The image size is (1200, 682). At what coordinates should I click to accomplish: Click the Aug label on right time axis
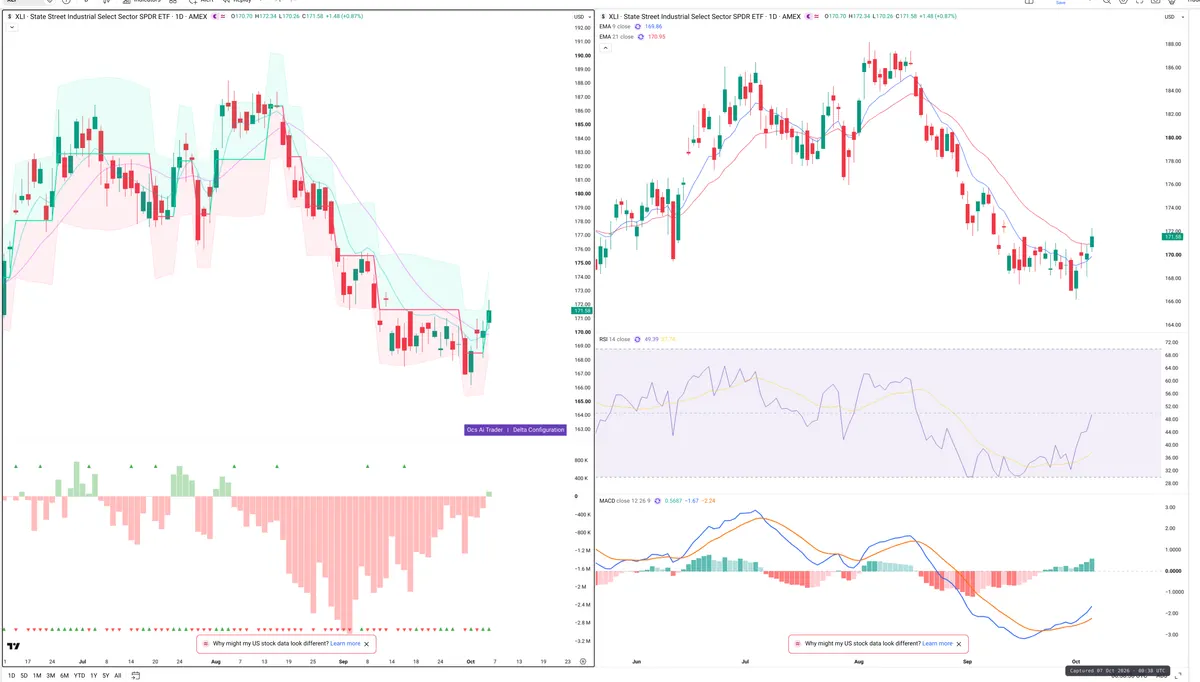858,661
